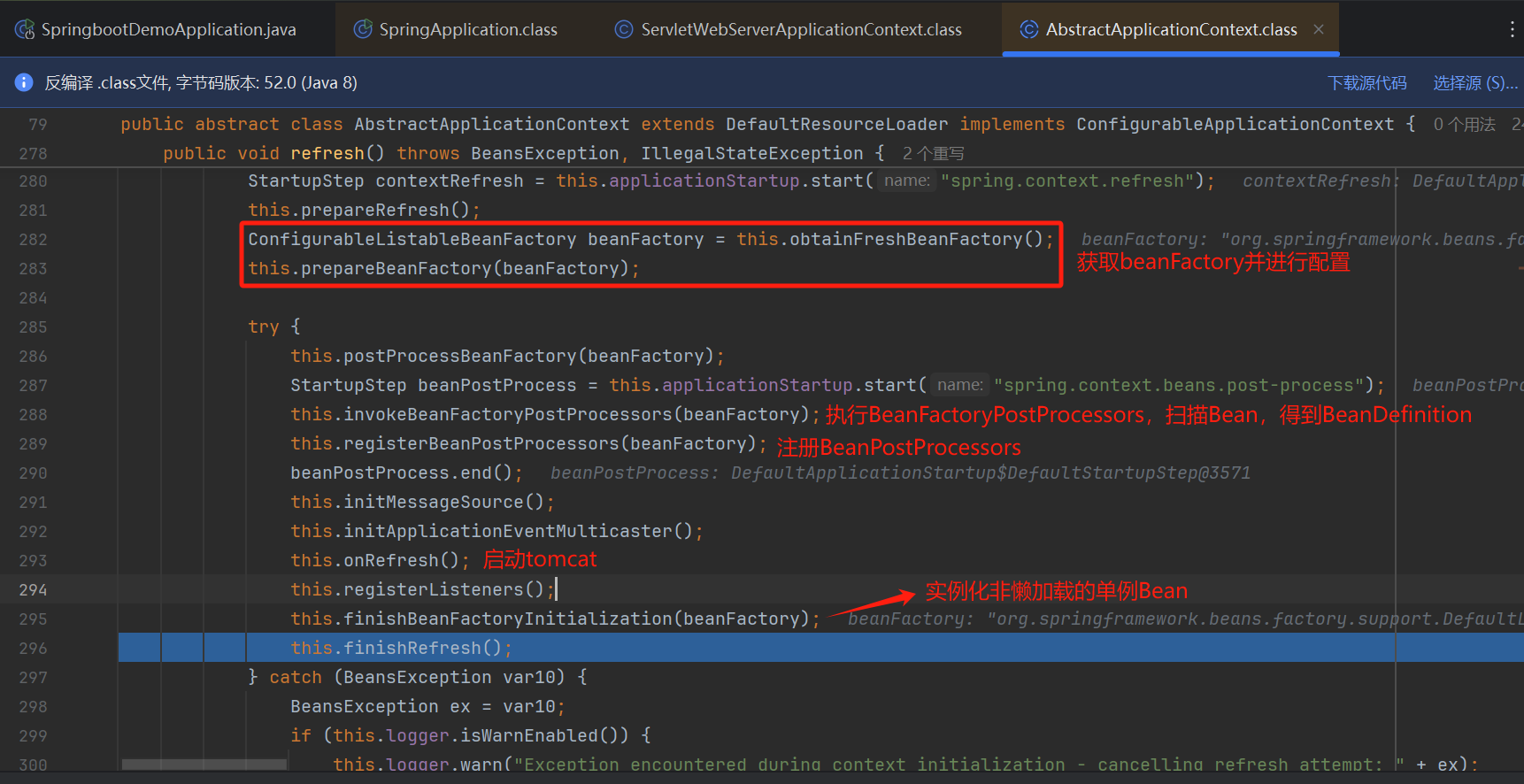
Task: Open the '0 个用法' usages hint
Action: pos(1464,125)
